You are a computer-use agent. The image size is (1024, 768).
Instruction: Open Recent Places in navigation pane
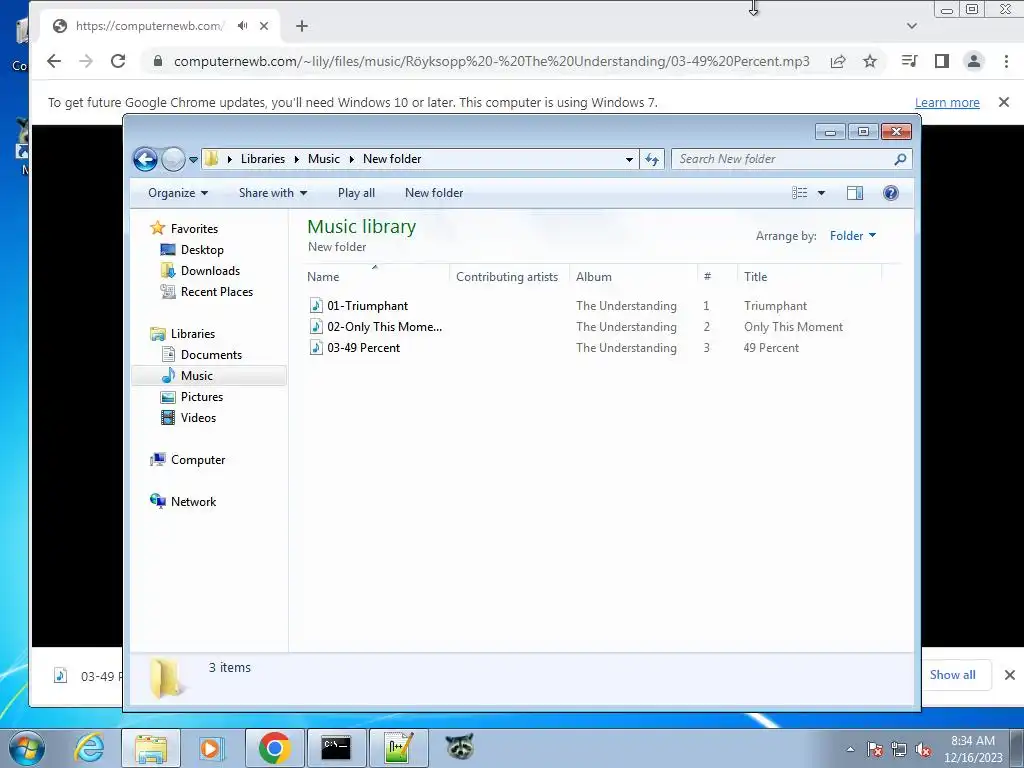click(x=217, y=292)
